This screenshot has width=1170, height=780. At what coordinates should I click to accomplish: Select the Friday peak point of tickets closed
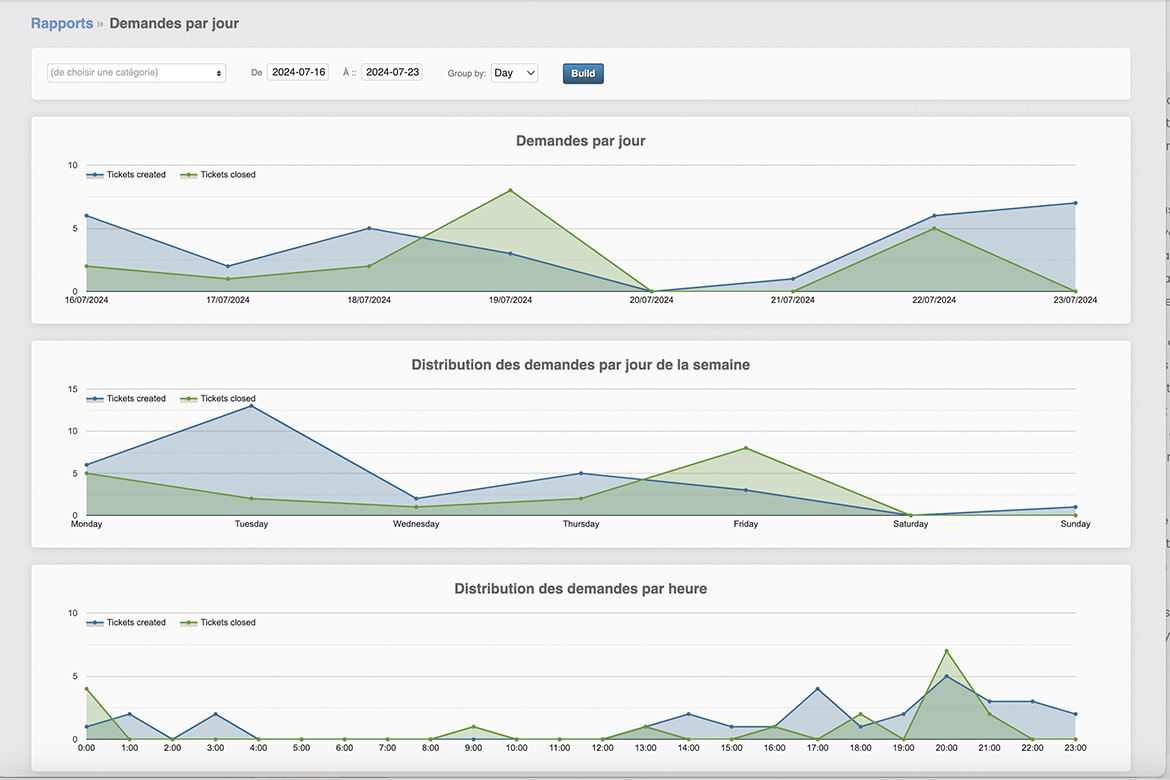click(745, 448)
